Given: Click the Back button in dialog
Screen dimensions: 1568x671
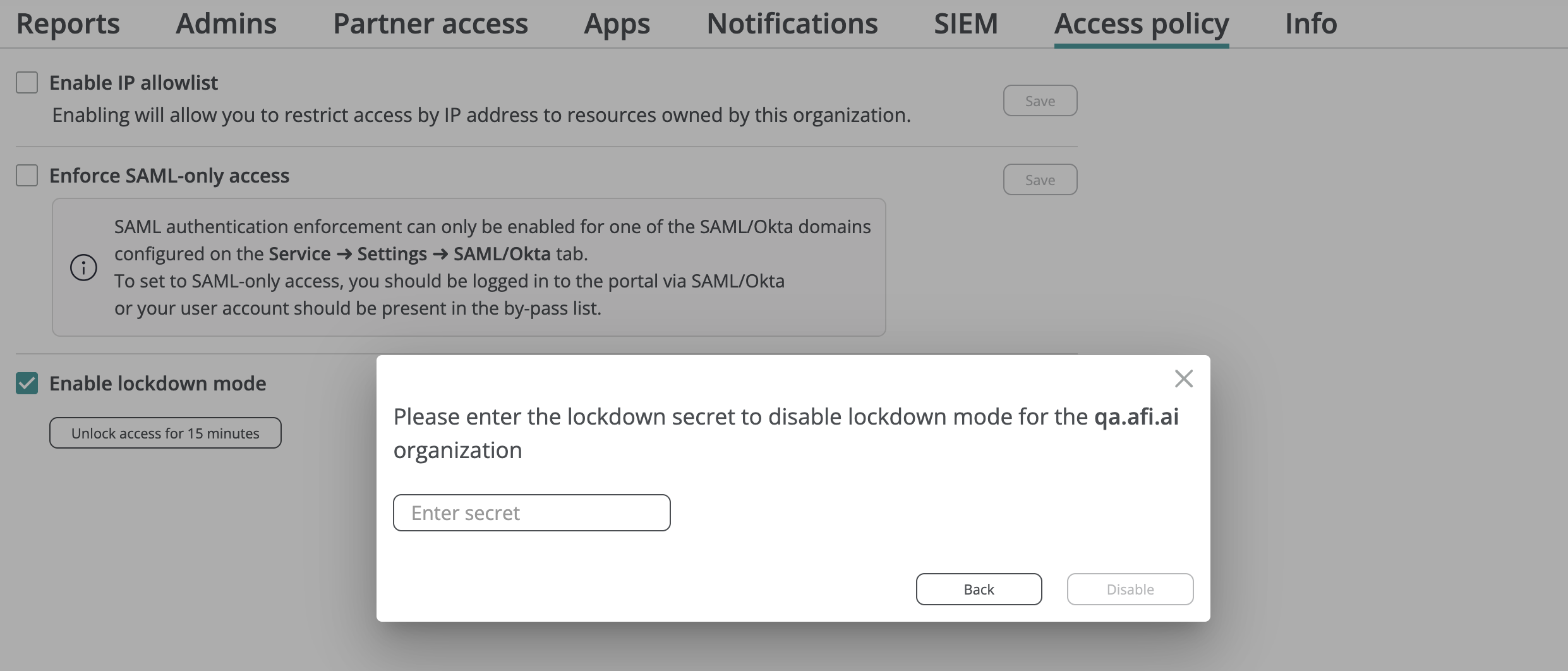Looking at the screenshot, I should (x=979, y=589).
